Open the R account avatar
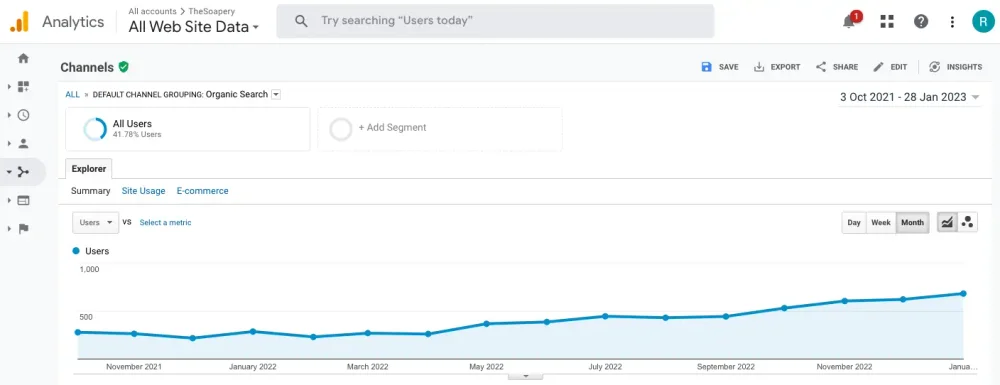 pos(983,22)
